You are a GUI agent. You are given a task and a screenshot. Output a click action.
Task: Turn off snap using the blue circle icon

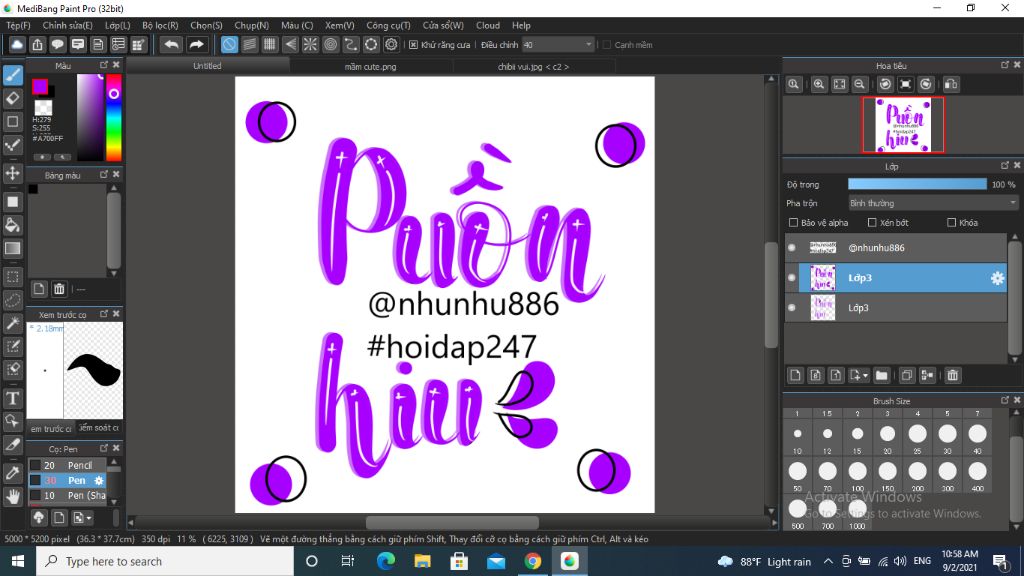[229, 44]
